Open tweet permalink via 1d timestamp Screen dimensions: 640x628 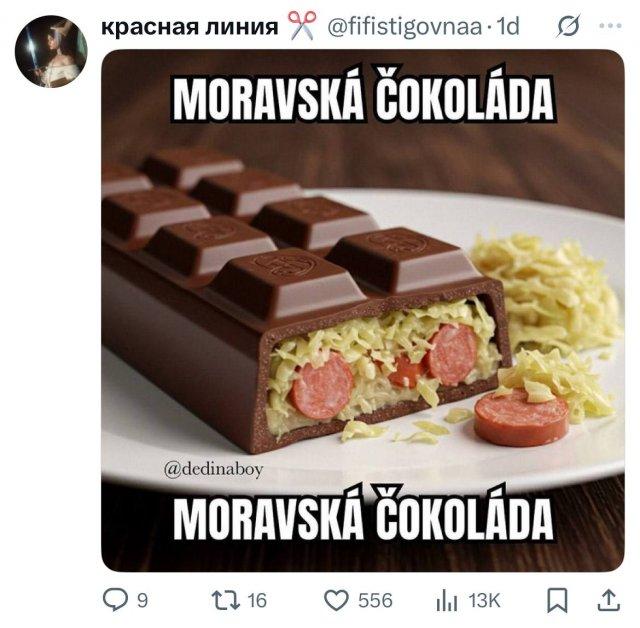507,27
